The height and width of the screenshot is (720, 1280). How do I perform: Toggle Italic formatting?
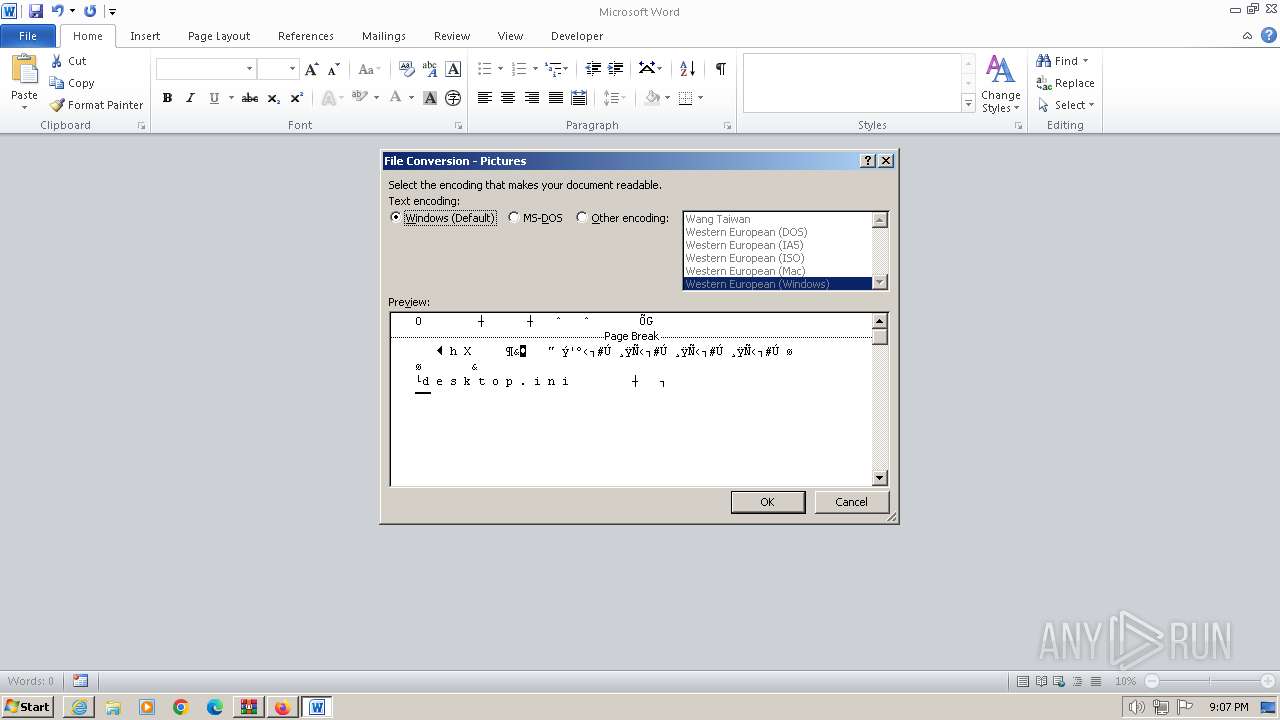(x=190, y=98)
